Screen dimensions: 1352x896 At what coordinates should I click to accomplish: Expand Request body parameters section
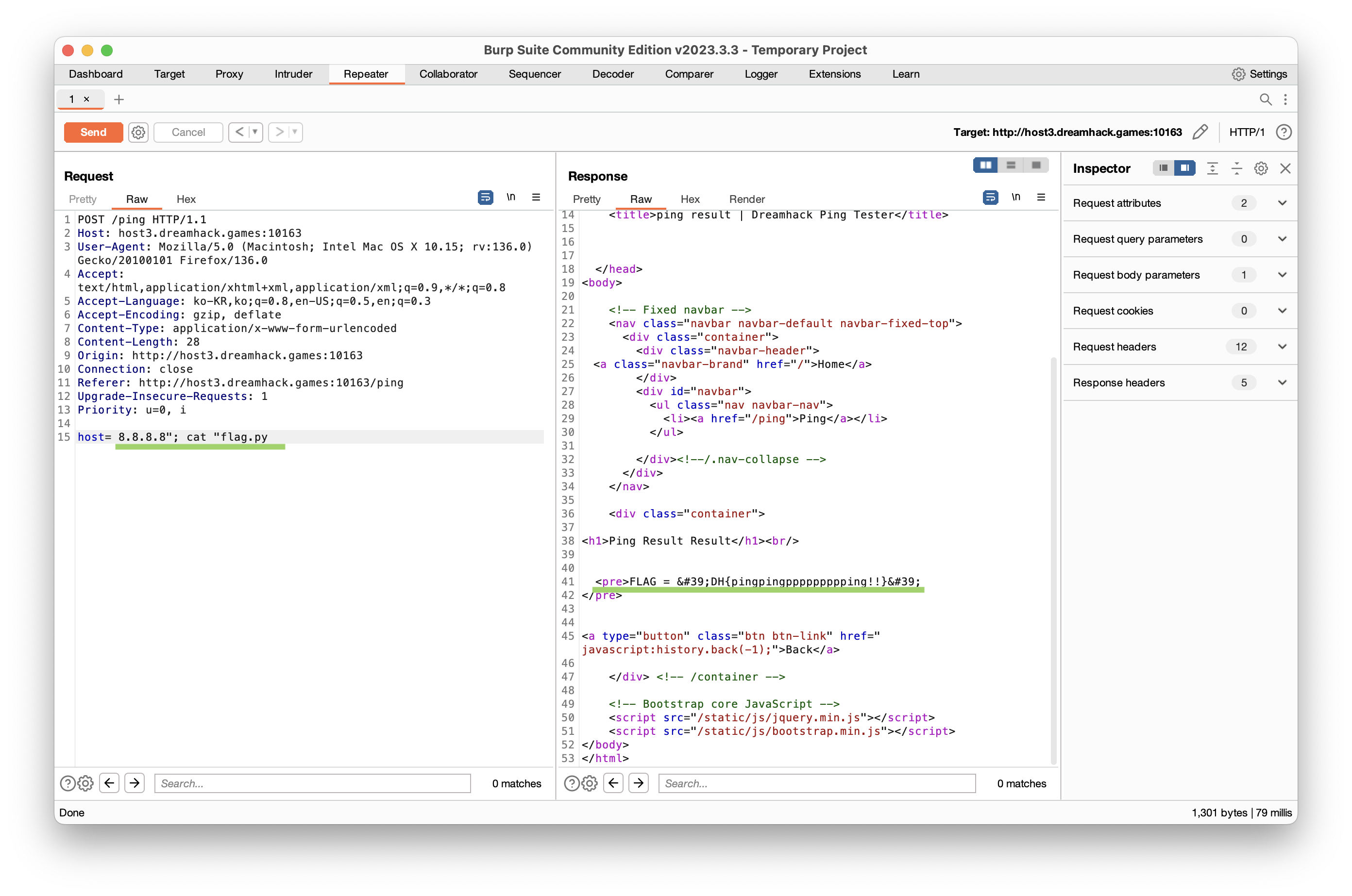click(x=1282, y=275)
